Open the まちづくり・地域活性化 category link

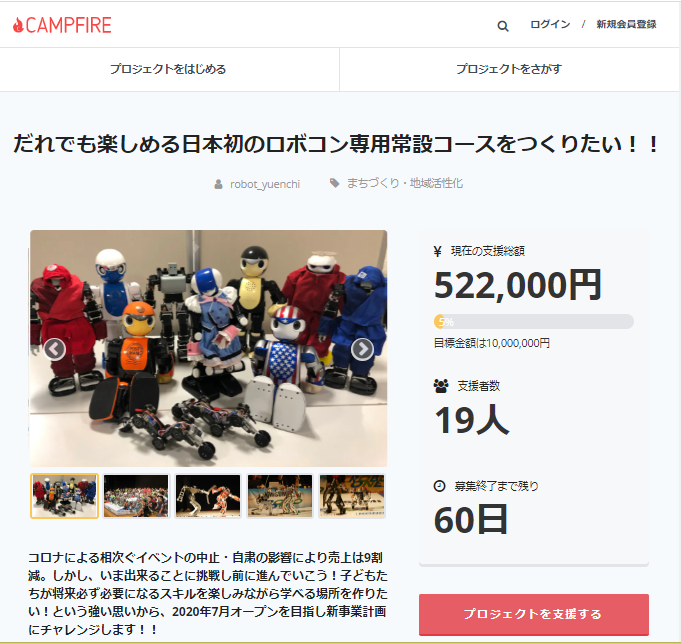click(405, 183)
